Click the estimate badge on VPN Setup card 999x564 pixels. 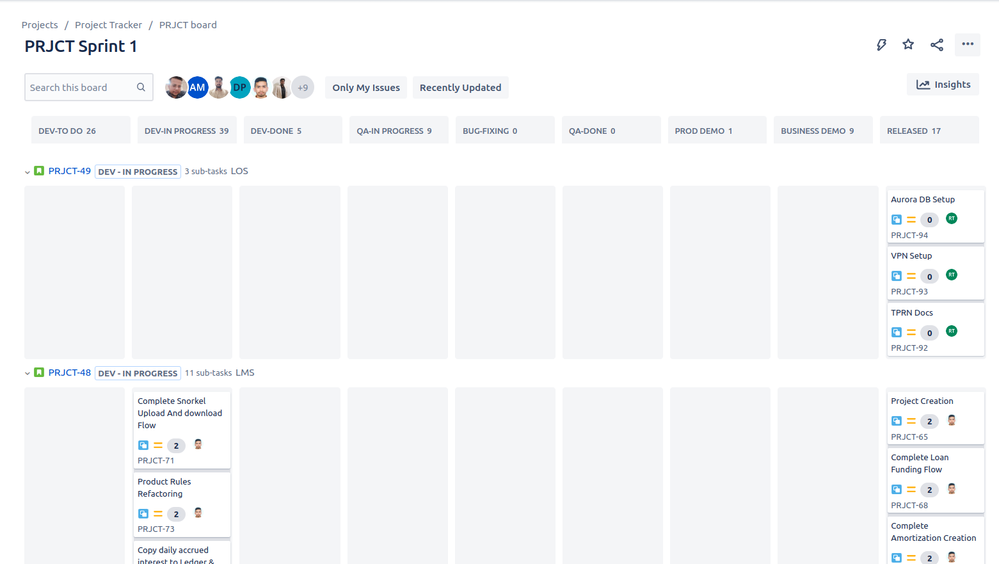(929, 277)
